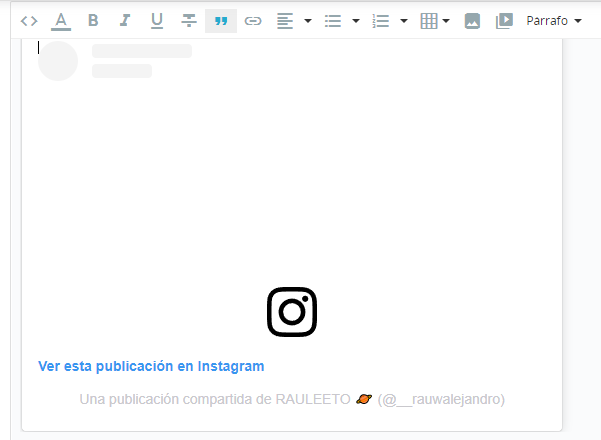Open the Parrafo paragraph style dropdown
601x440 pixels.
[554, 21]
